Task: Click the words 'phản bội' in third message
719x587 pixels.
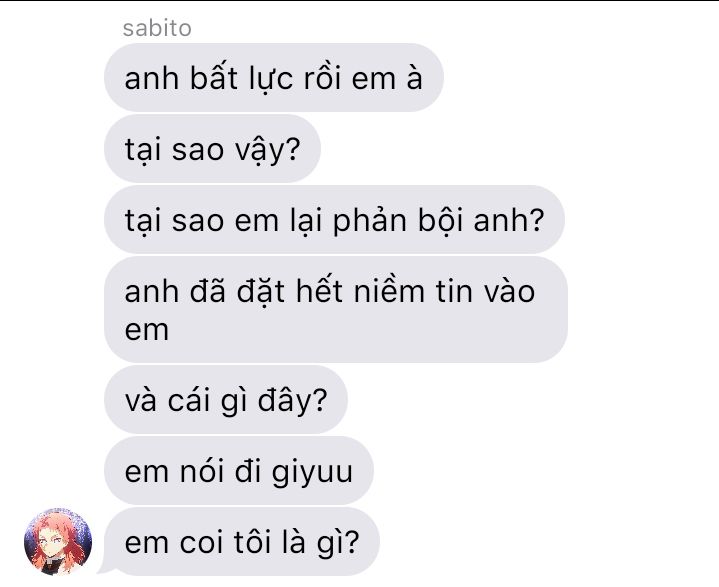Action: pos(397,221)
